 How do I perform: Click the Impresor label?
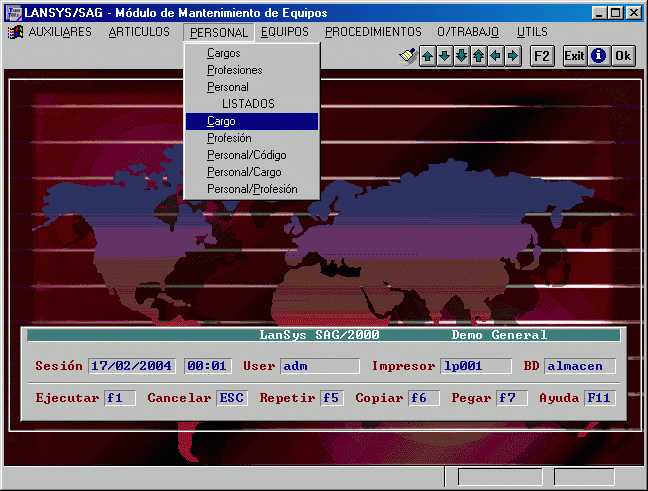coord(403,366)
